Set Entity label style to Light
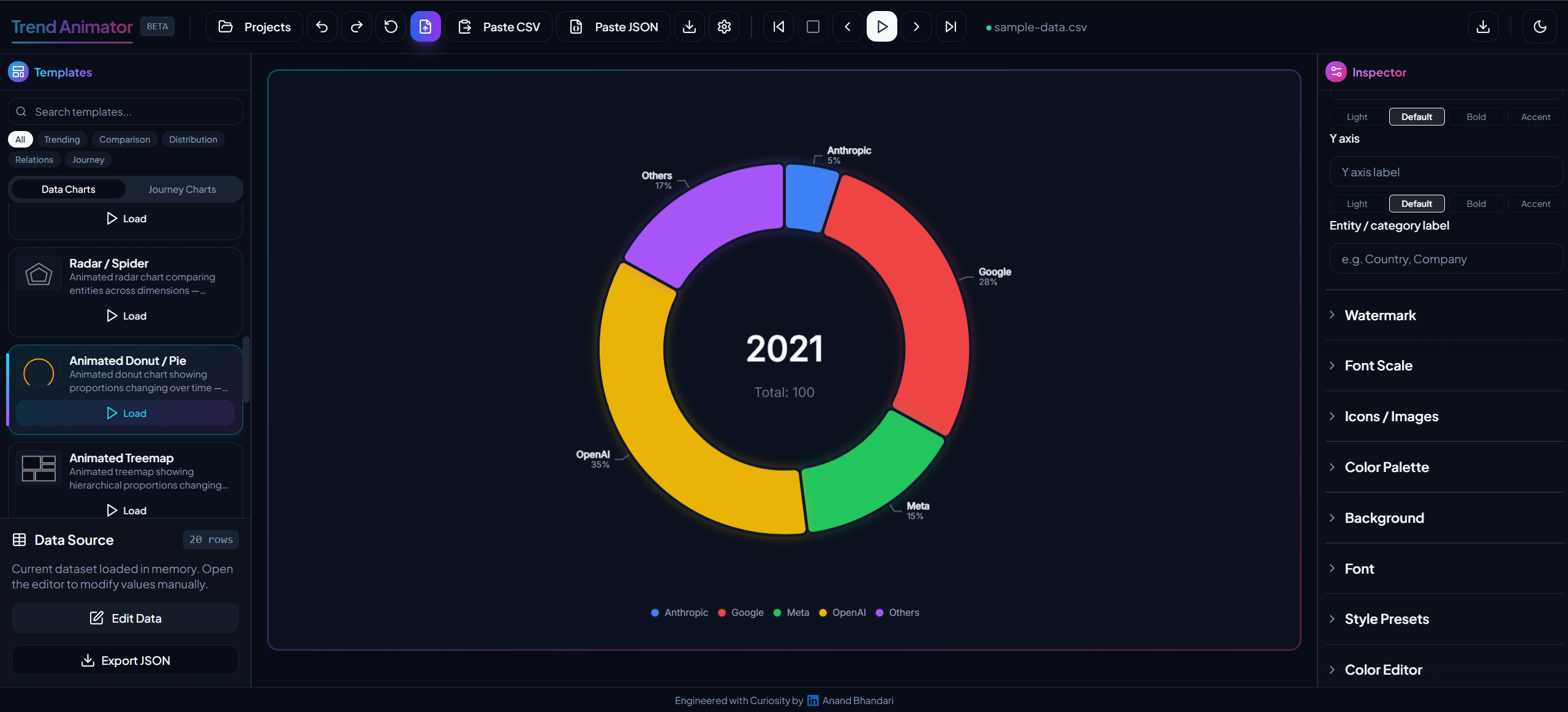 pyautogui.click(x=1356, y=203)
